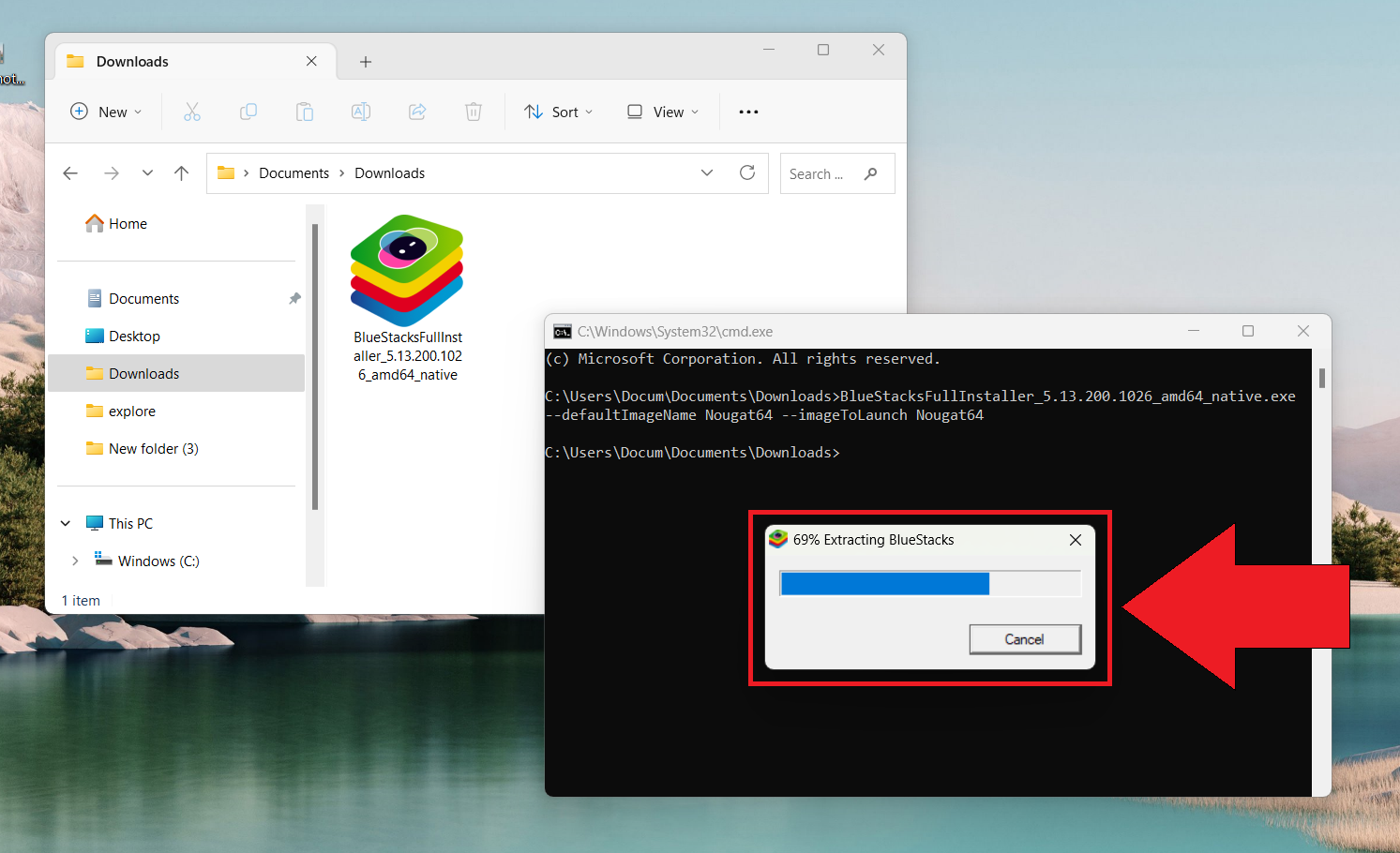
Task: Click the Copy icon in the toolbar
Action: coord(248,112)
